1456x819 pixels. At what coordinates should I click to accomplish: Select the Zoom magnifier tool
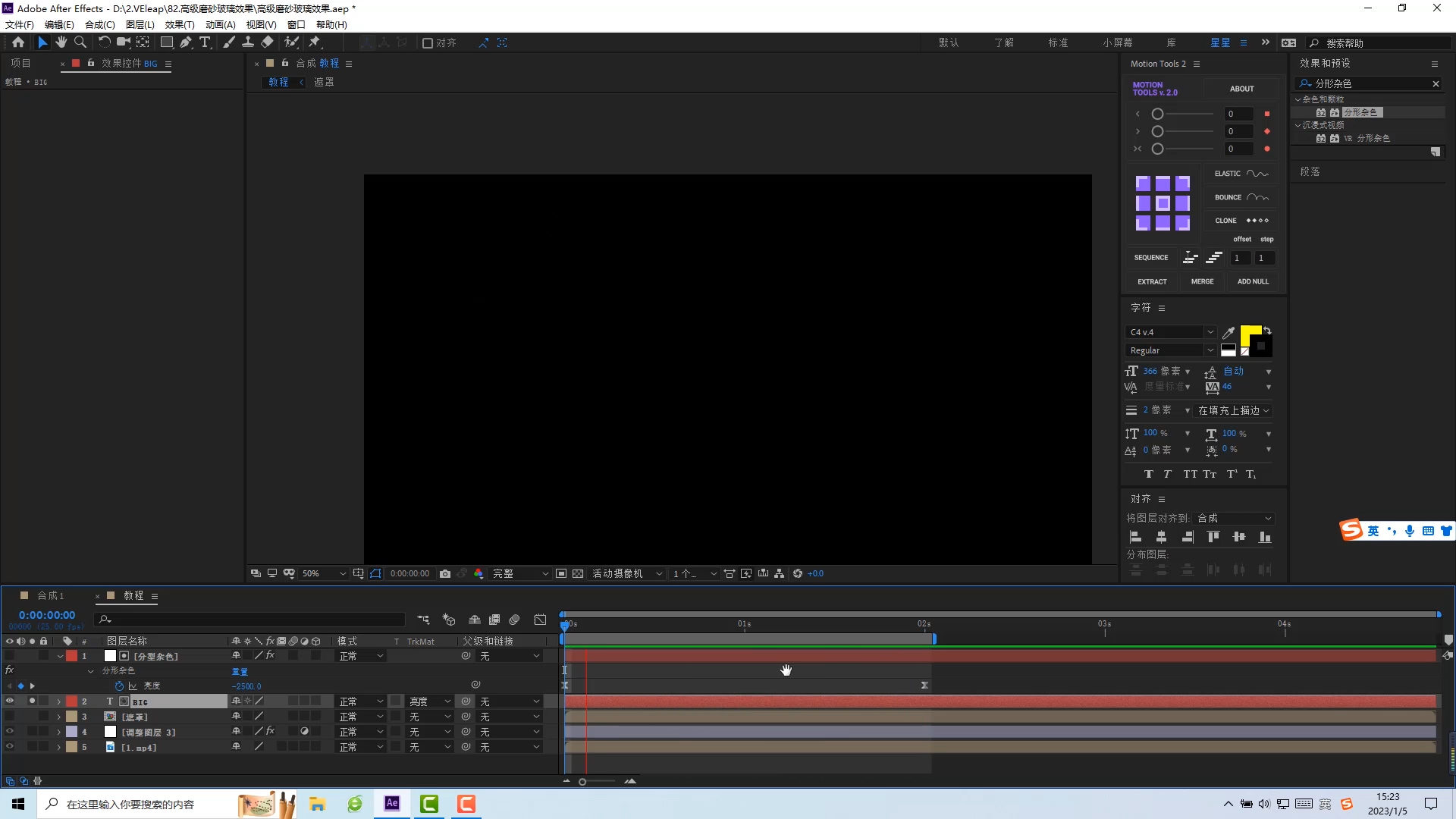click(80, 42)
